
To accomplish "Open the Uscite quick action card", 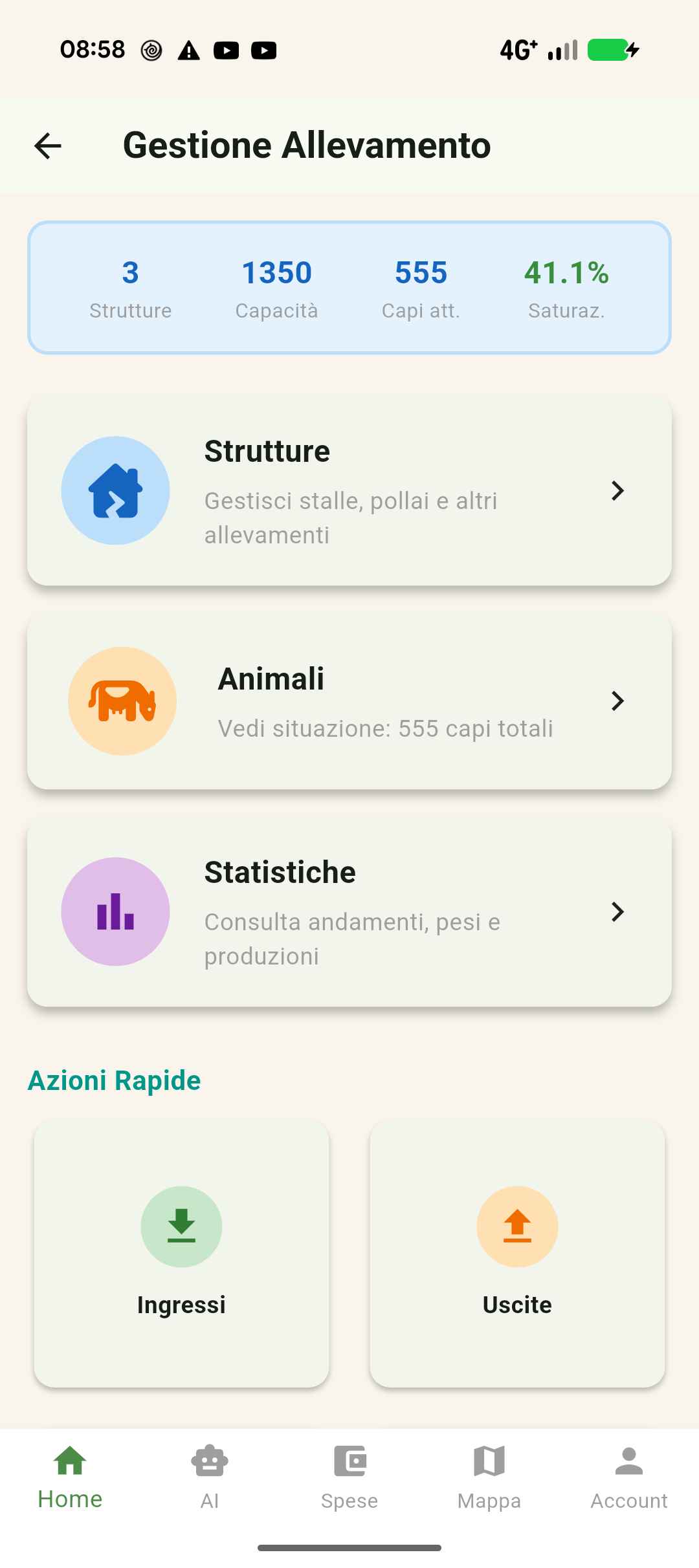I will pos(517,1254).
